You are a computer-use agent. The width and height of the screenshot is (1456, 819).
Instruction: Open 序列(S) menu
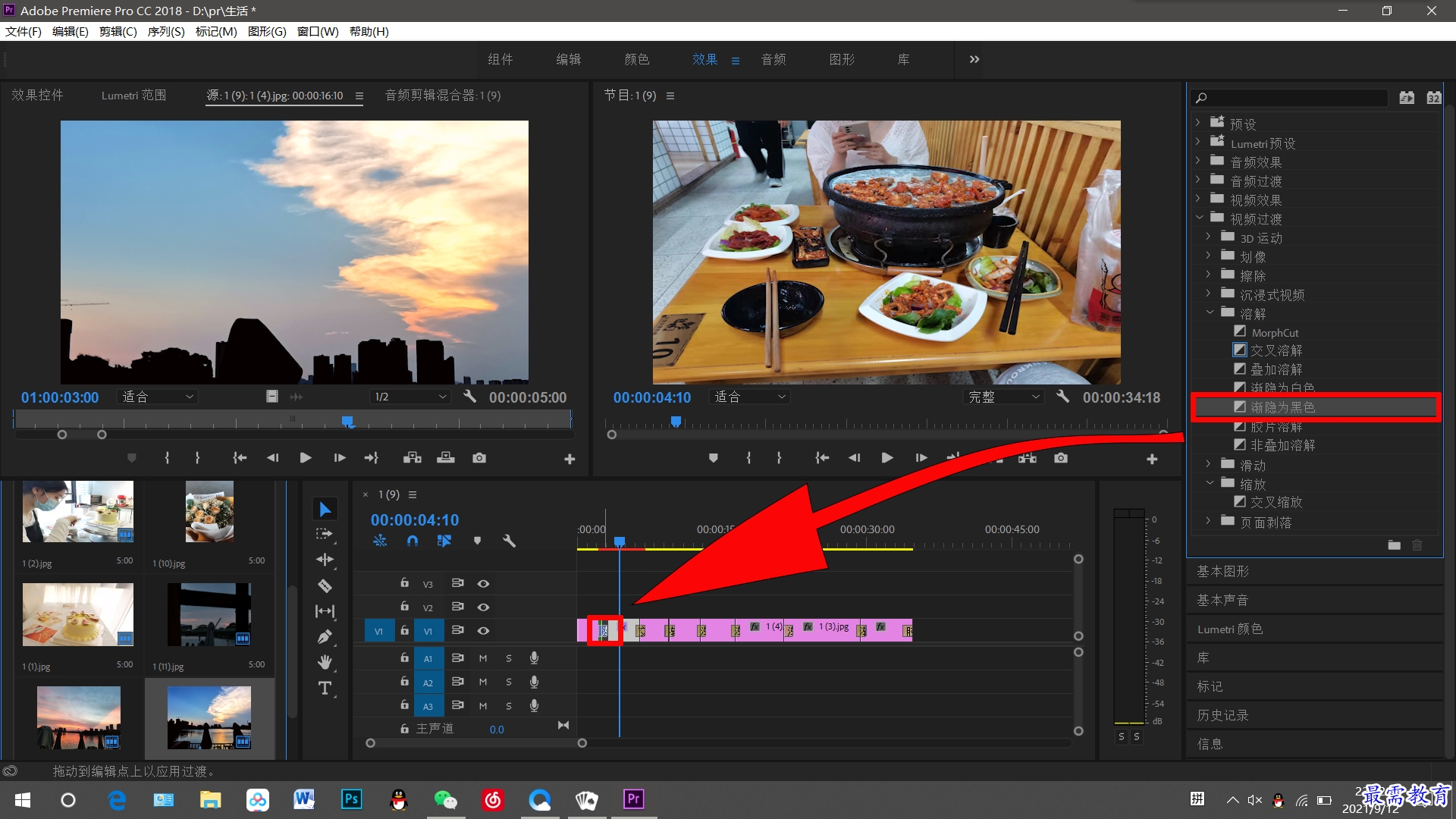pos(166,31)
